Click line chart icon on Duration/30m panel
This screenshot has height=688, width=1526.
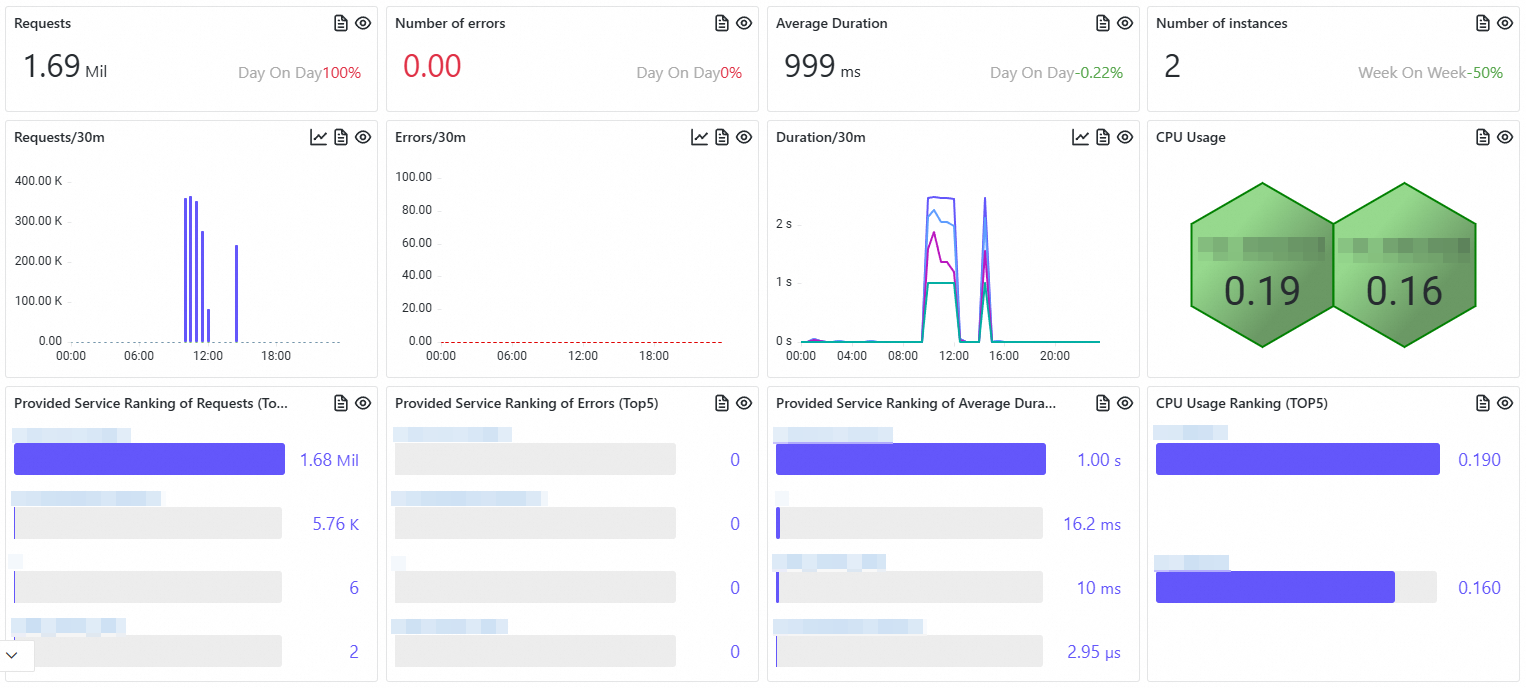(1081, 137)
